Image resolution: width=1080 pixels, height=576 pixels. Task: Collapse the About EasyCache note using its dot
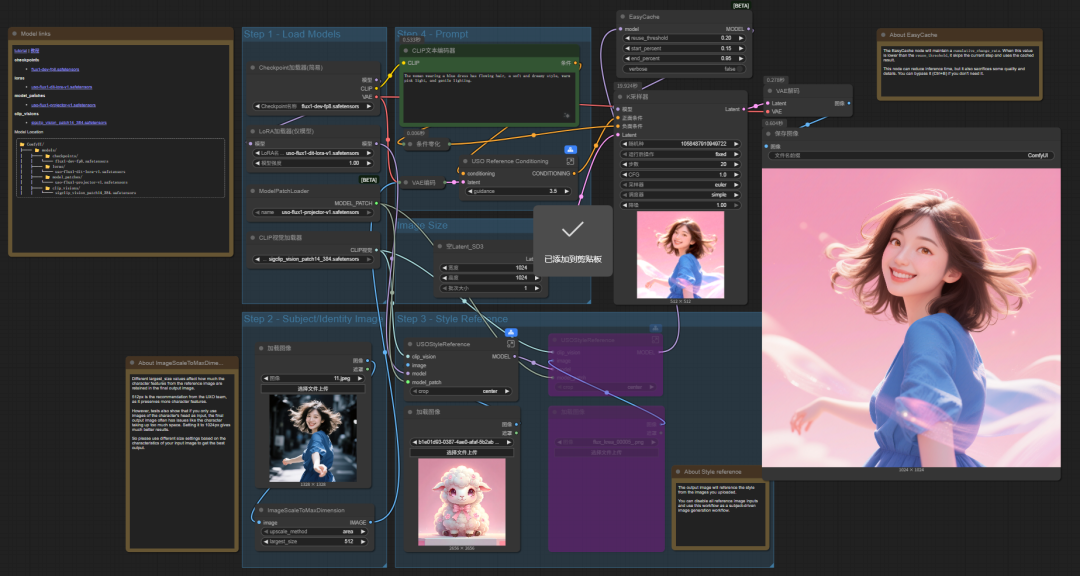click(x=884, y=34)
